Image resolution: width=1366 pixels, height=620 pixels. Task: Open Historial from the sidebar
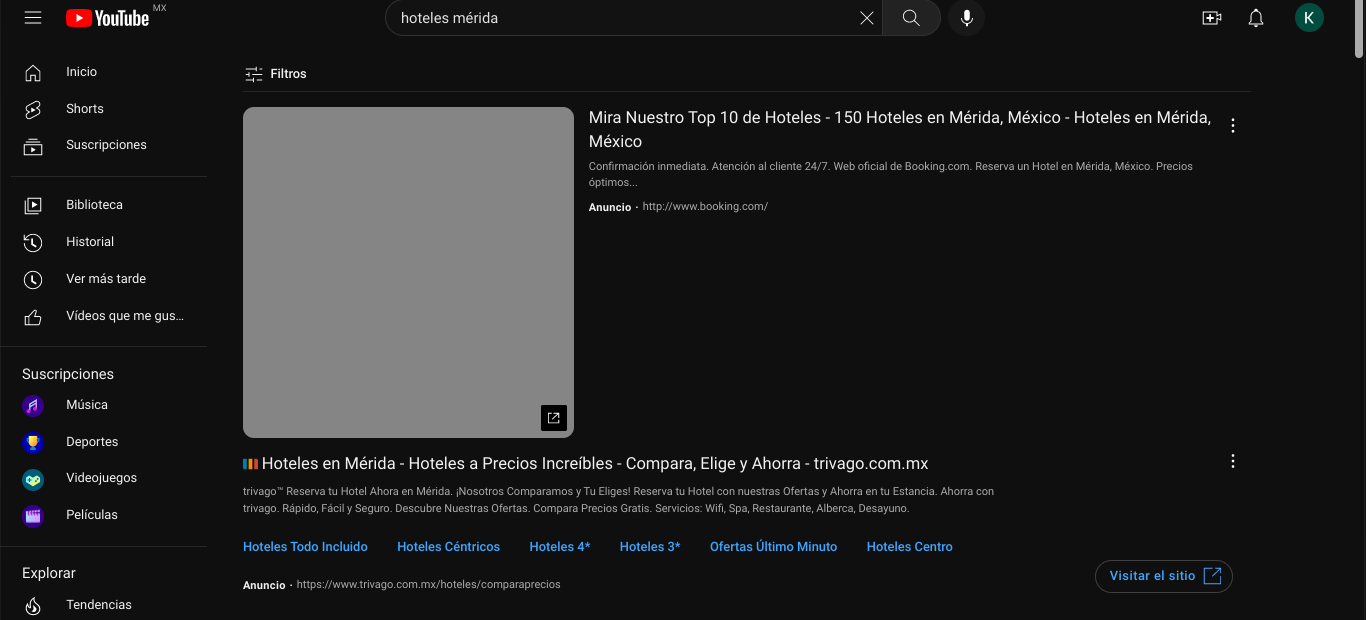click(x=89, y=241)
